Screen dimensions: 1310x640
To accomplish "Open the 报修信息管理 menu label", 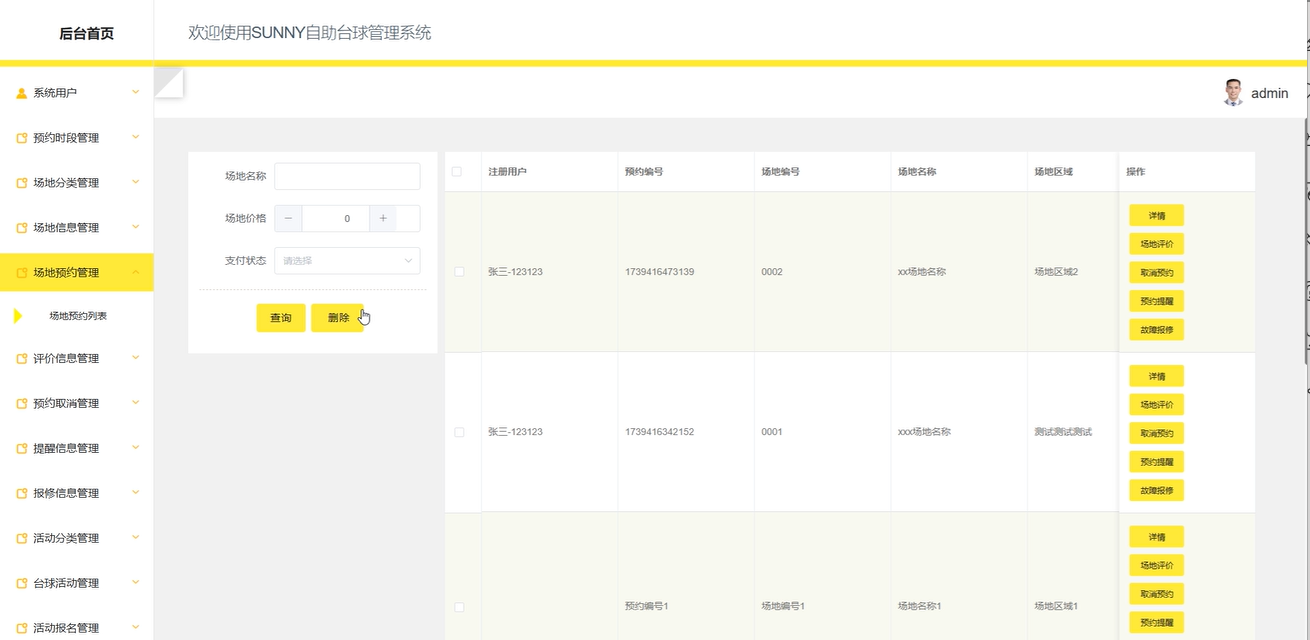I will pyautogui.click(x=66, y=493).
